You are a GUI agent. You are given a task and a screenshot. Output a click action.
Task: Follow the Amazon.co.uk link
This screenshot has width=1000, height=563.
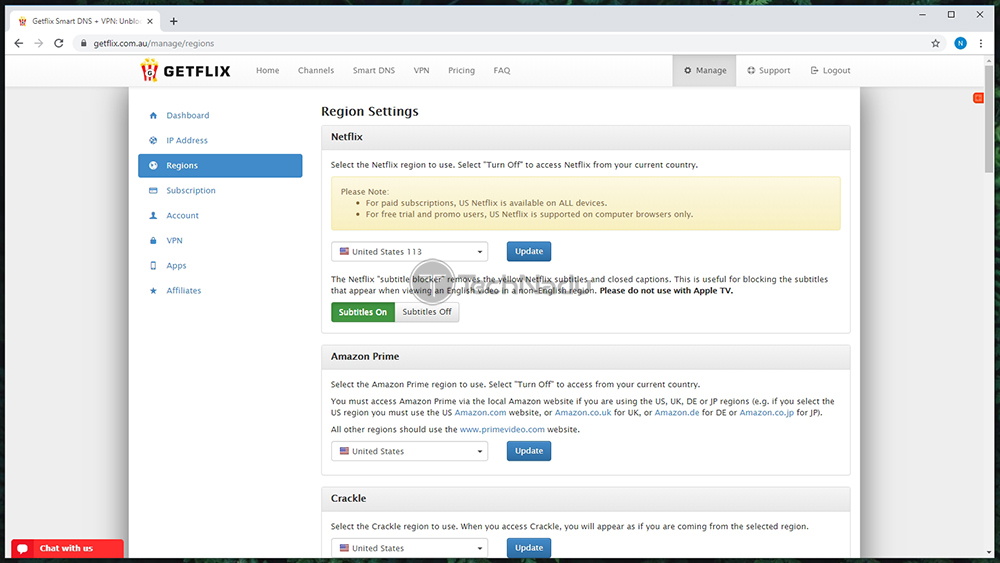583,413
